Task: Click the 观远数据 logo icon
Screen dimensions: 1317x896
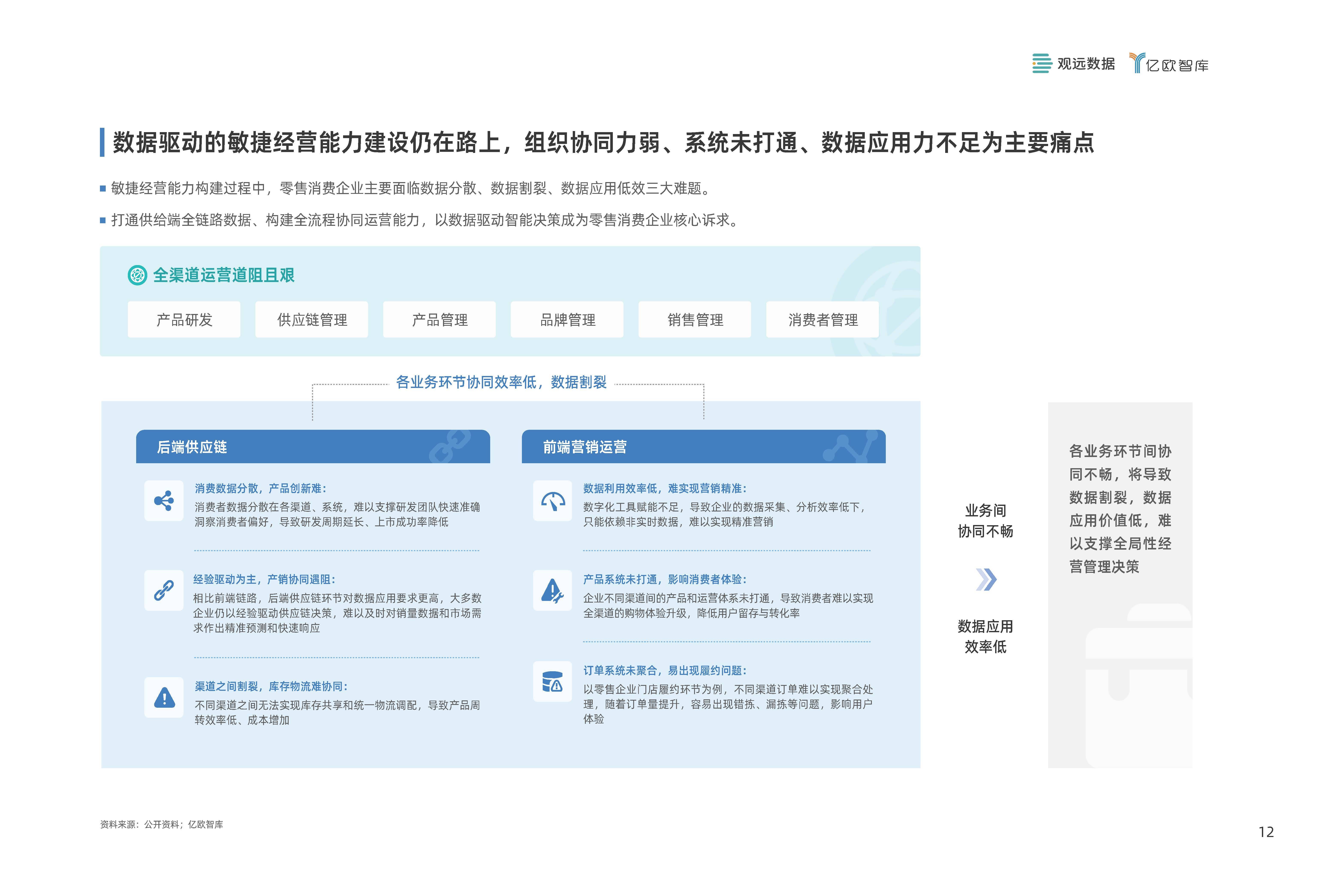Action: (x=1042, y=63)
